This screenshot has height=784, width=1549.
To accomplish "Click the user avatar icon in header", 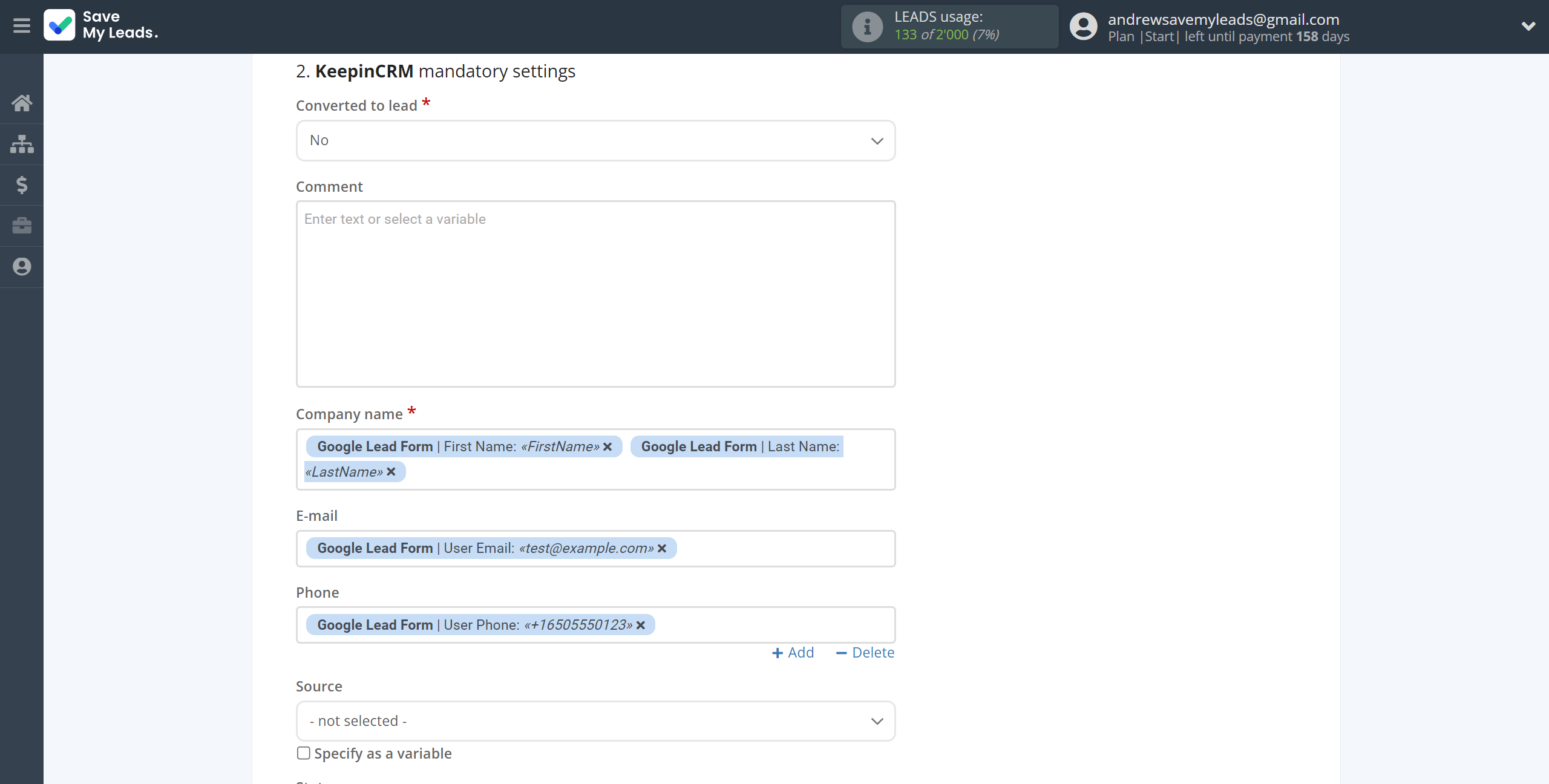I will (x=1083, y=27).
